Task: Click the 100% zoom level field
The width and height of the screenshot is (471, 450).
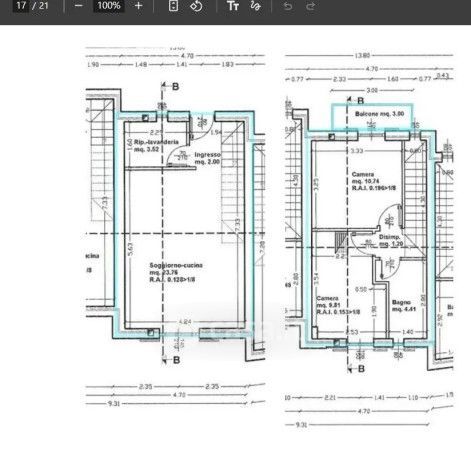Action: pyautogui.click(x=109, y=6)
